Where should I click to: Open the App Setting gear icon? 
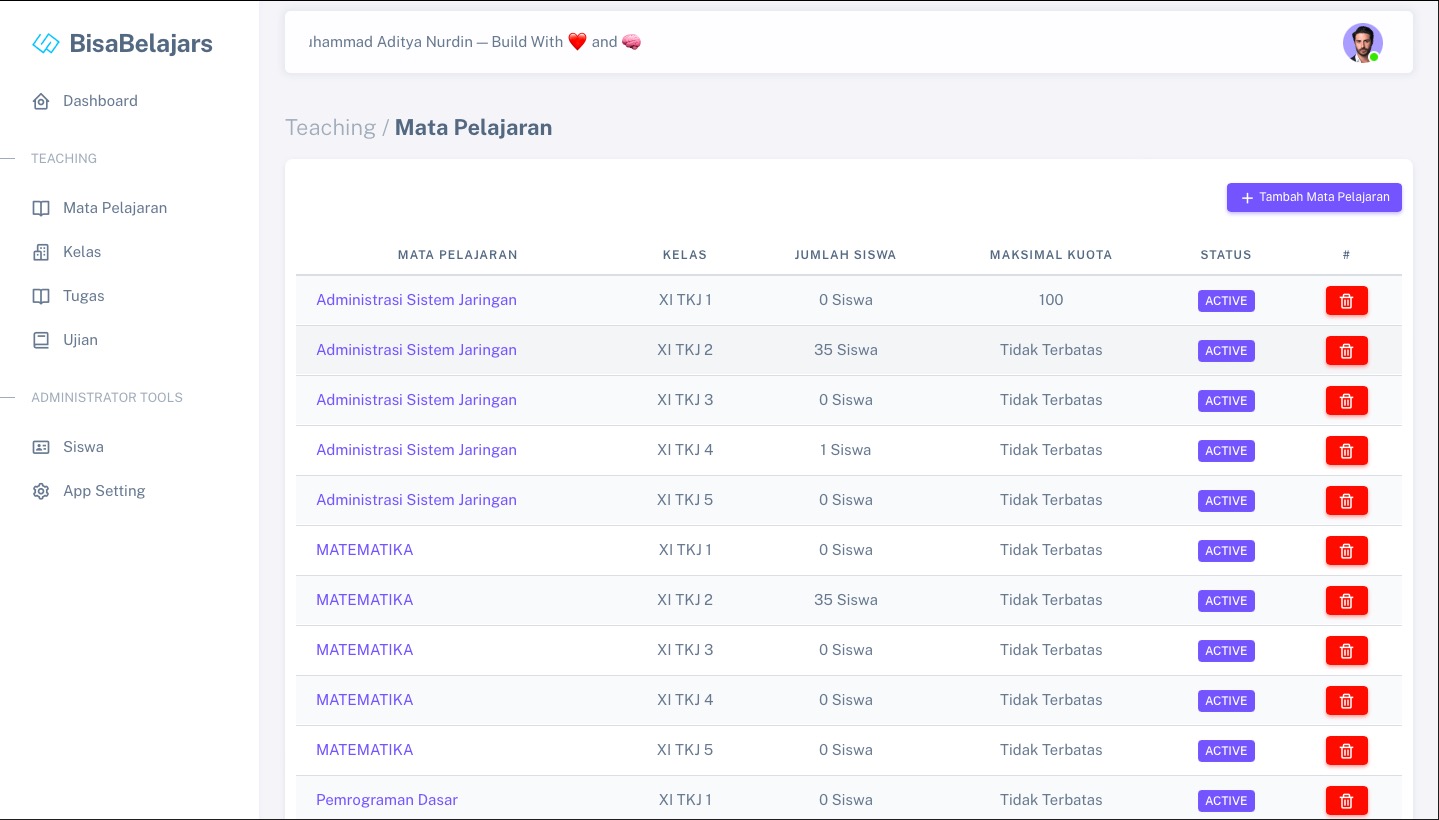click(x=41, y=491)
